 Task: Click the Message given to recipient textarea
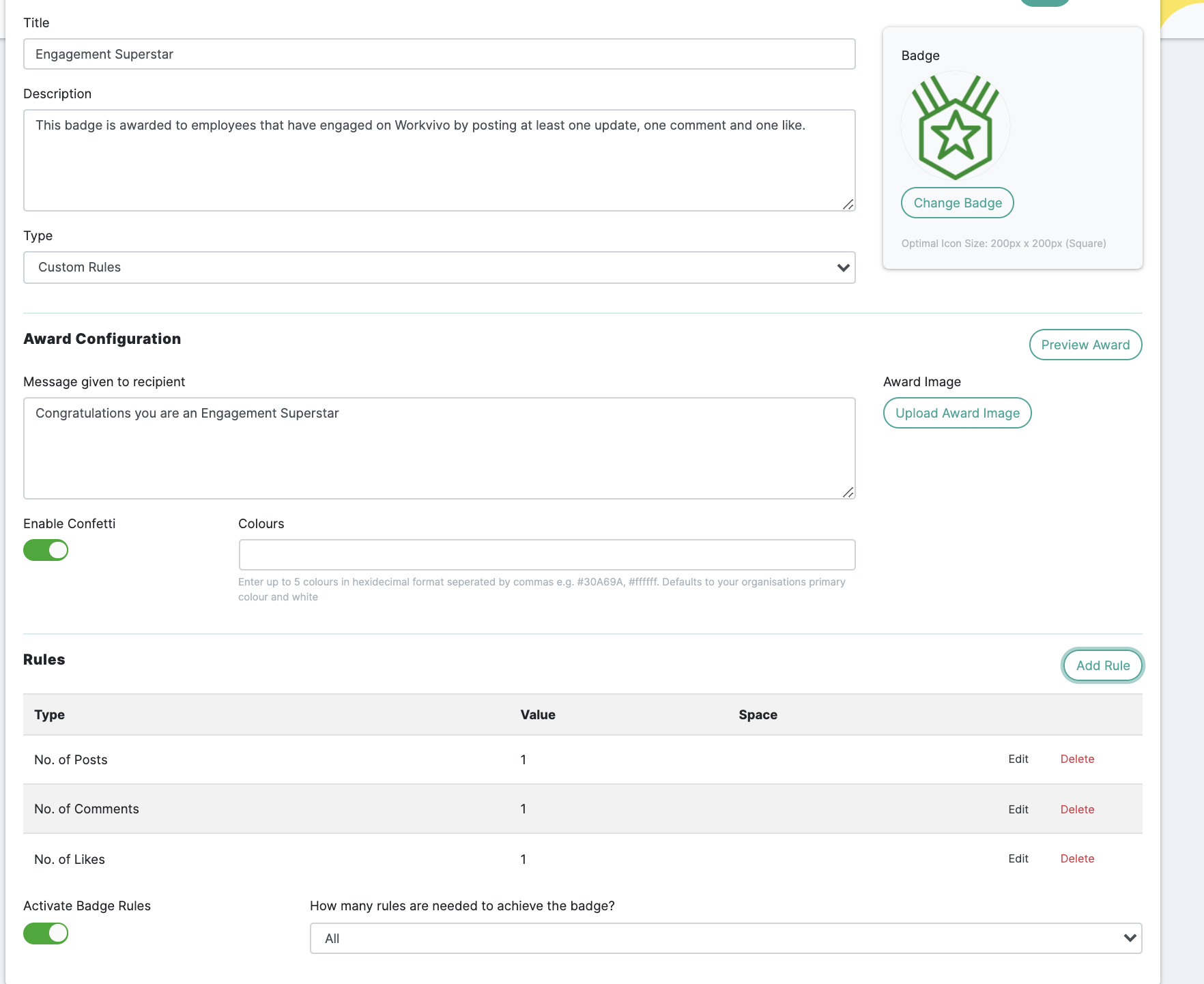click(x=440, y=448)
